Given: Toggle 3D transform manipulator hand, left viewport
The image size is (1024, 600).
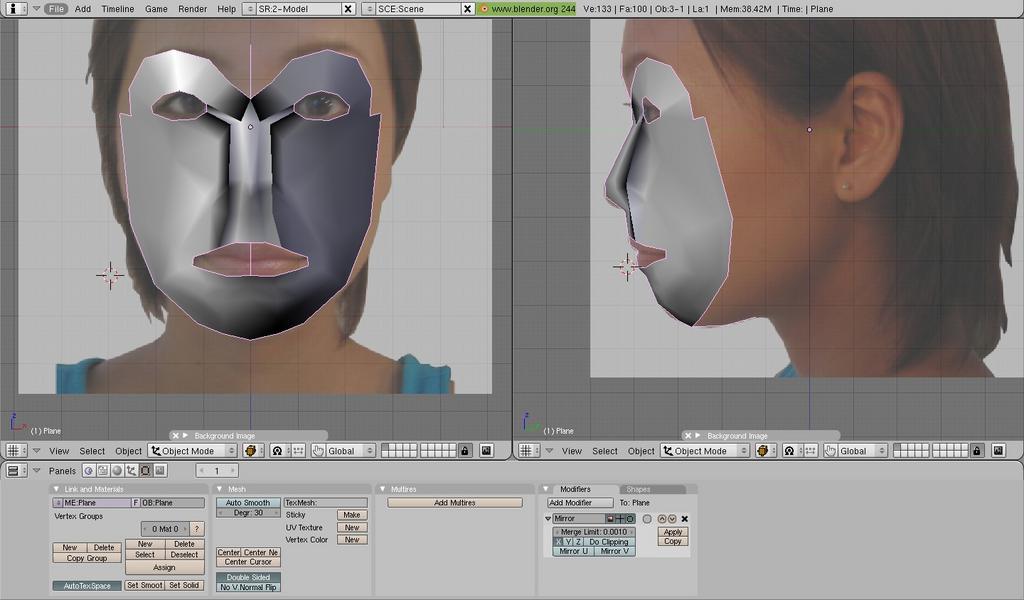Looking at the screenshot, I should [x=317, y=450].
